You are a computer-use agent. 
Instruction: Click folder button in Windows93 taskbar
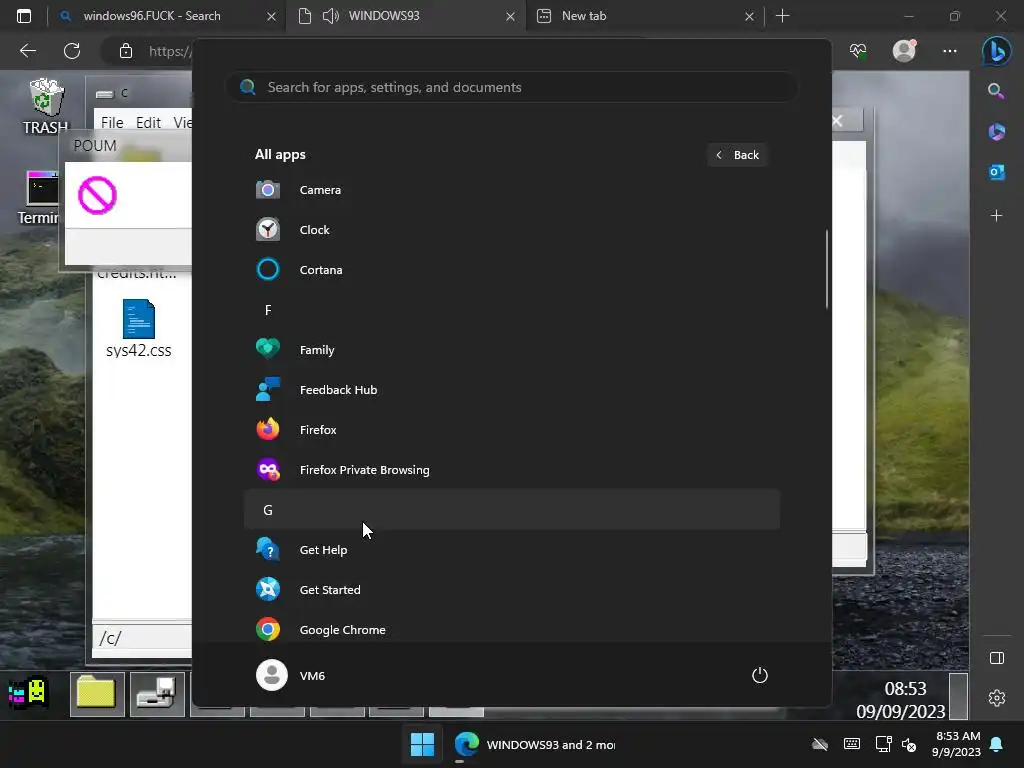97,694
